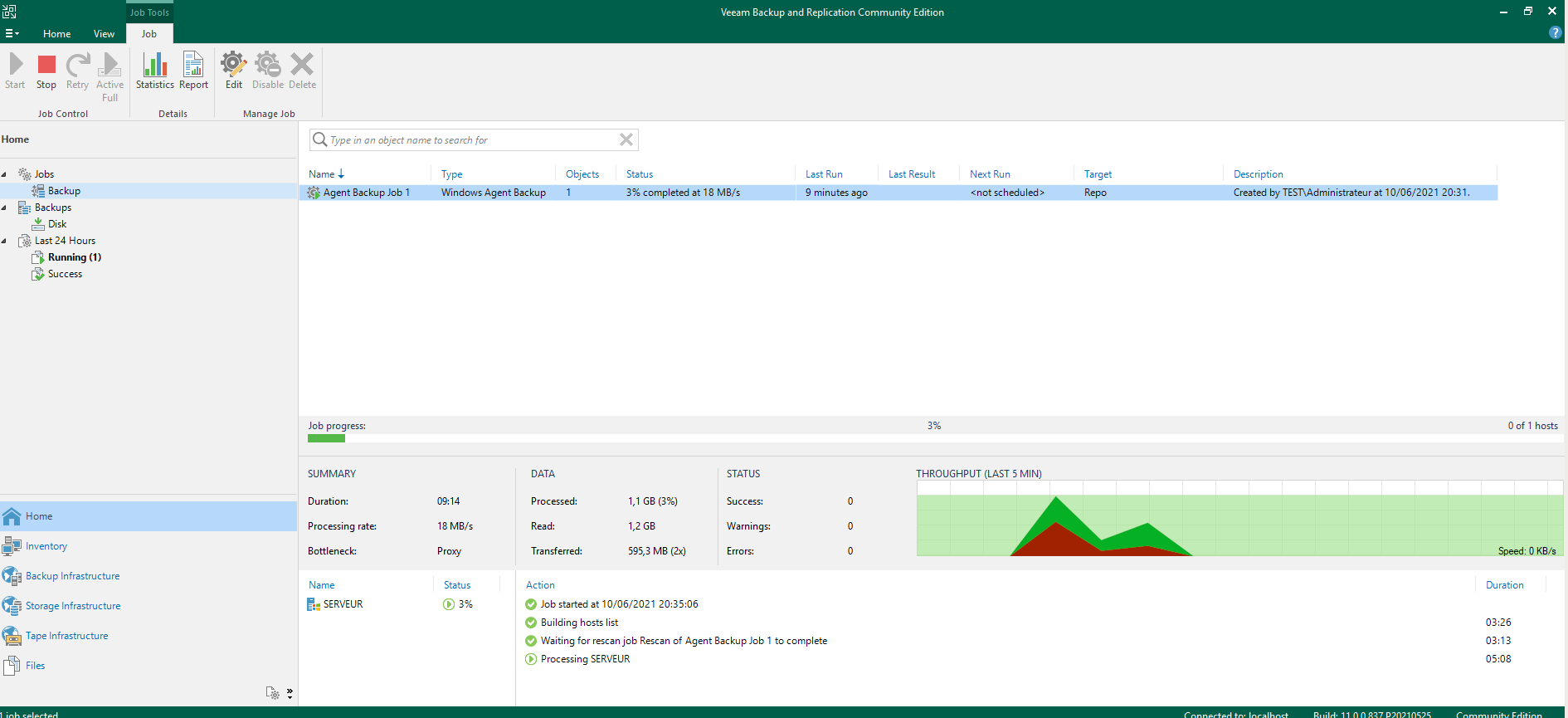Viewport: 1568px width, 718px height.
Task: Open the Inventory view
Action: click(46, 546)
